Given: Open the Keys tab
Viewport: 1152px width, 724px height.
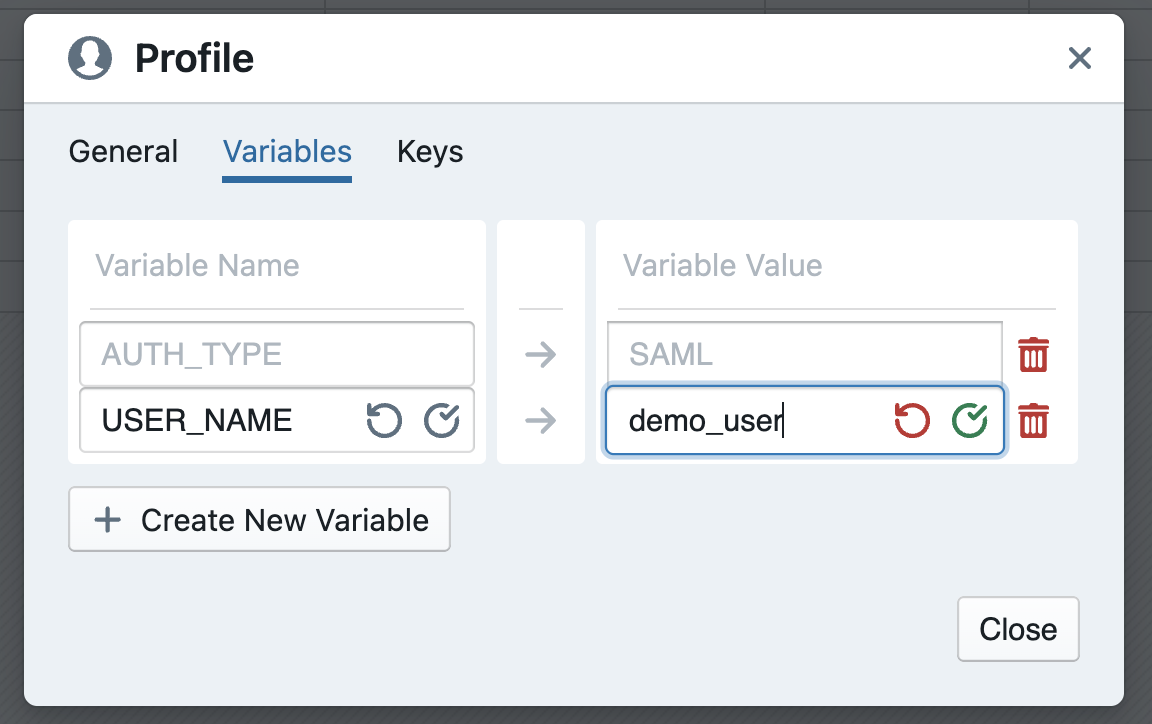Looking at the screenshot, I should click(430, 152).
